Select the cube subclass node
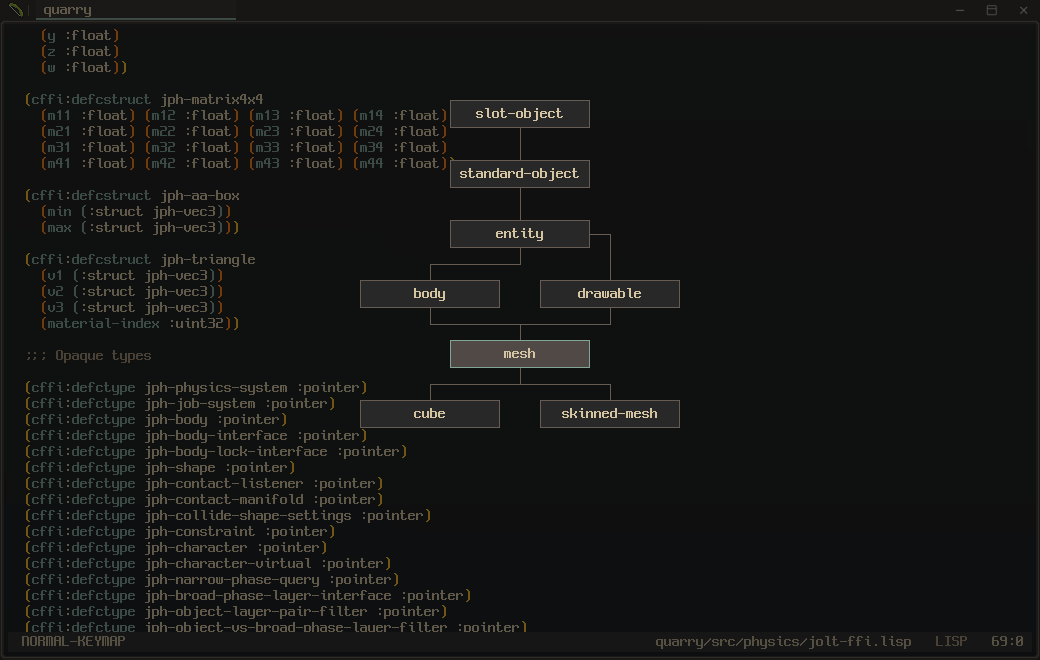This screenshot has height=660, width=1040. point(429,414)
